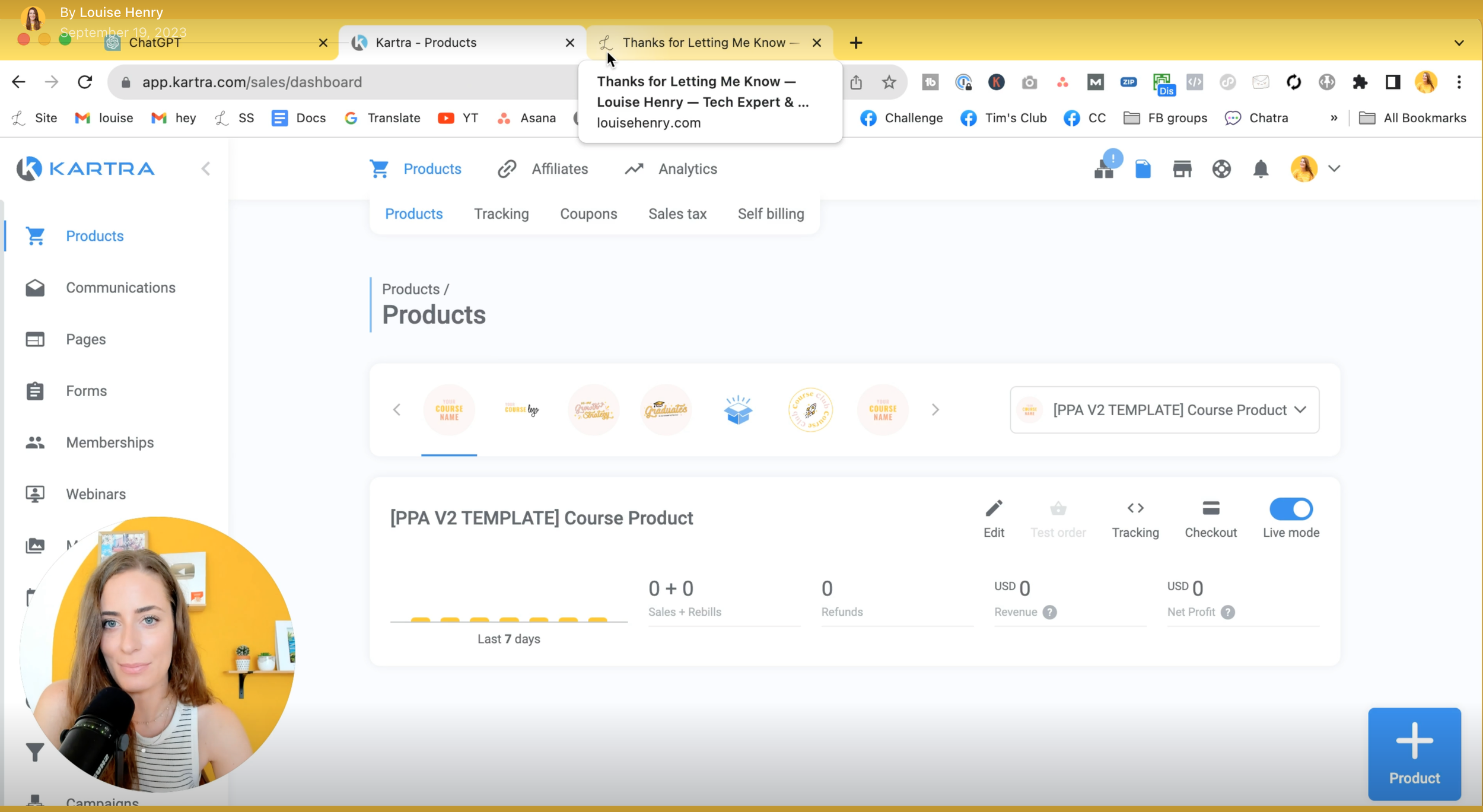This screenshot has width=1483, height=812.
Task: Click the Forms sidebar icon
Action: tap(35, 391)
